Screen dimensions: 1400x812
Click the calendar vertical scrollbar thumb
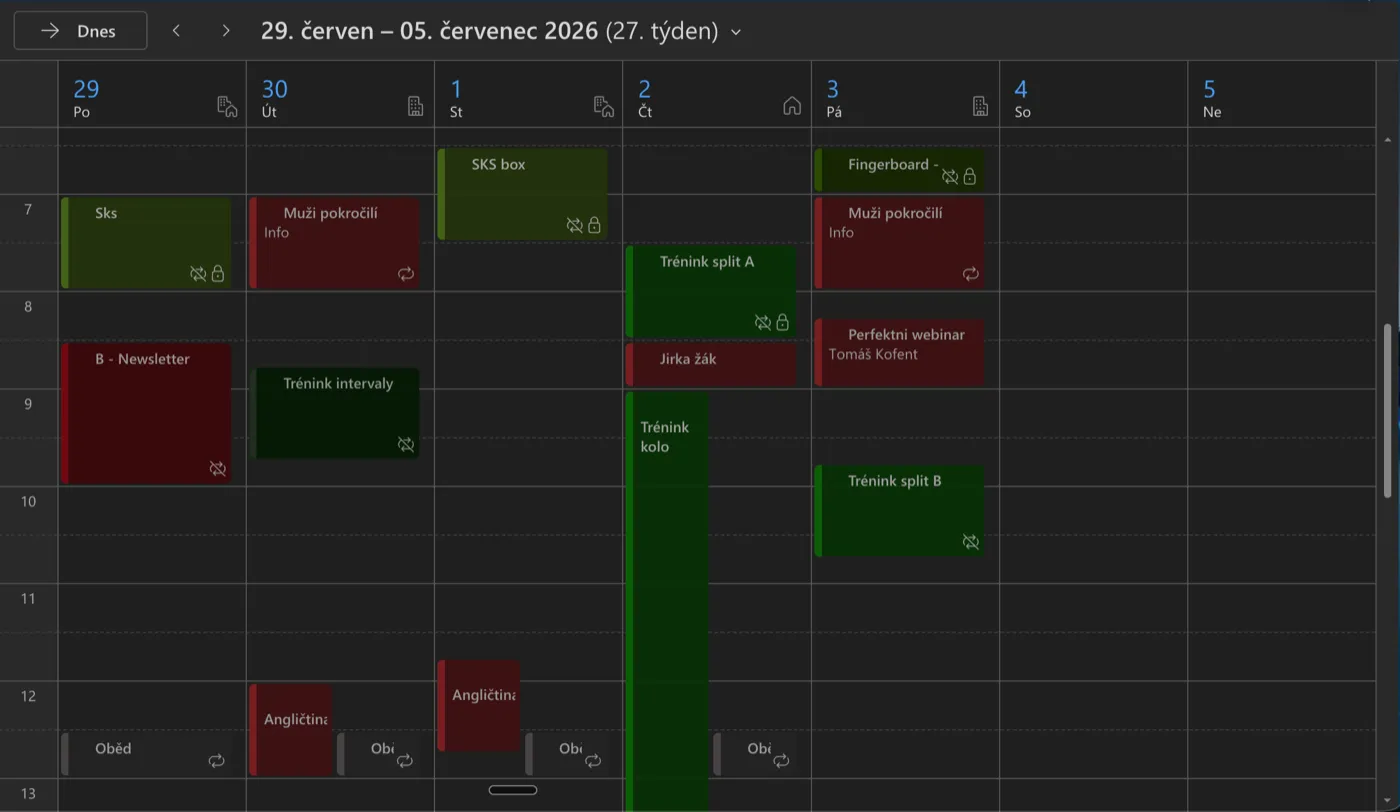coord(1387,410)
